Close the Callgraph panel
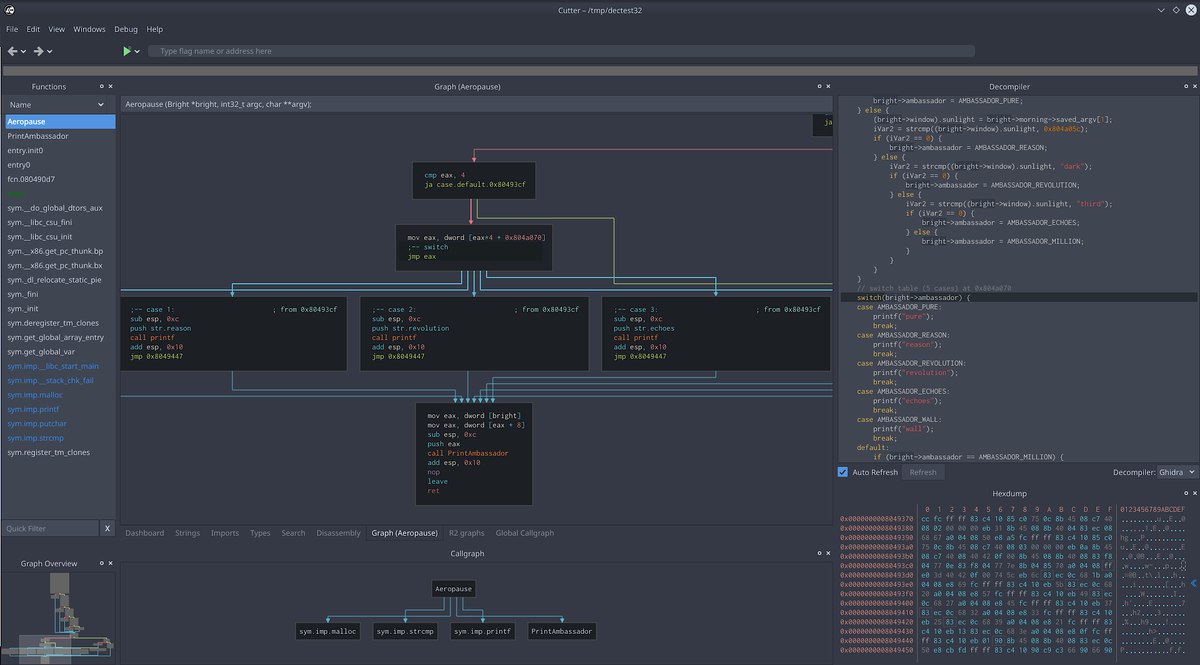This screenshot has height=665, width=1200. [826, 553]
